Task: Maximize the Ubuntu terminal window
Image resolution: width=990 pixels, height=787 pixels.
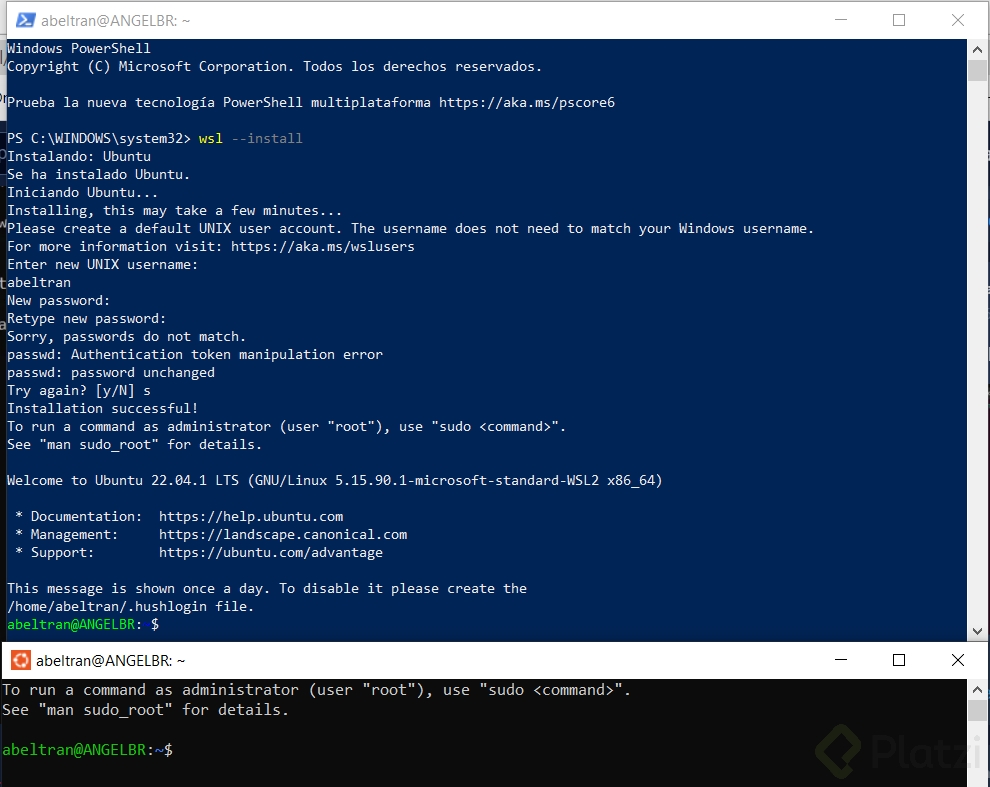Action: [899, 660]
